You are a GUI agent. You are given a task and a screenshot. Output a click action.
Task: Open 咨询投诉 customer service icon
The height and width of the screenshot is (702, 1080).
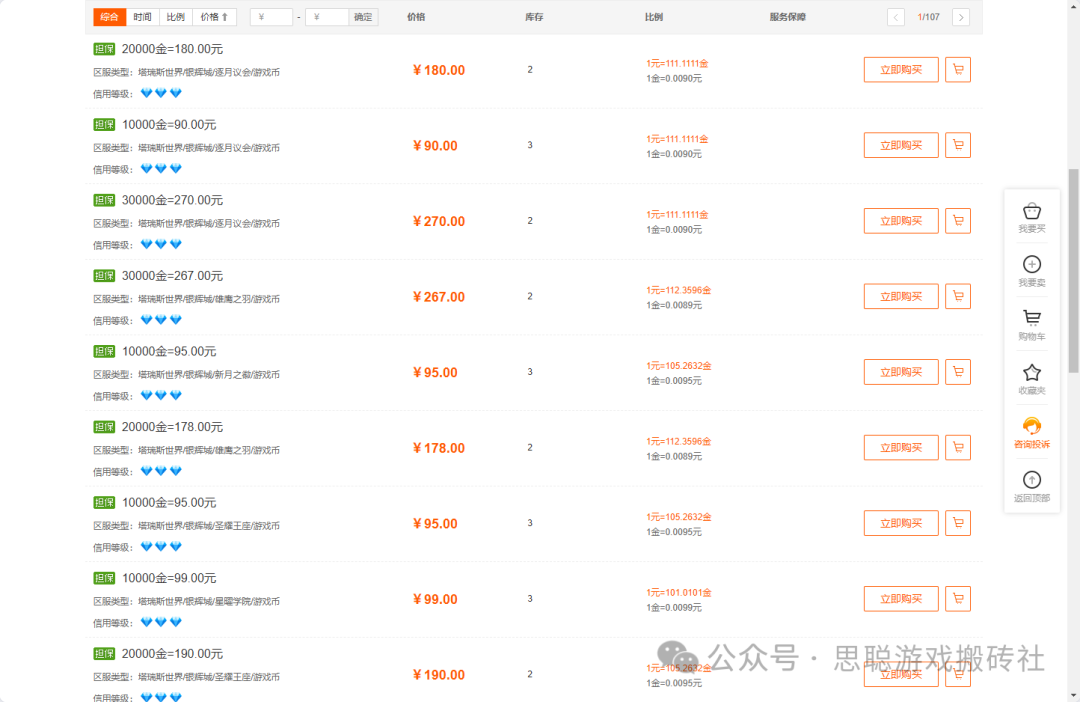1032,427
